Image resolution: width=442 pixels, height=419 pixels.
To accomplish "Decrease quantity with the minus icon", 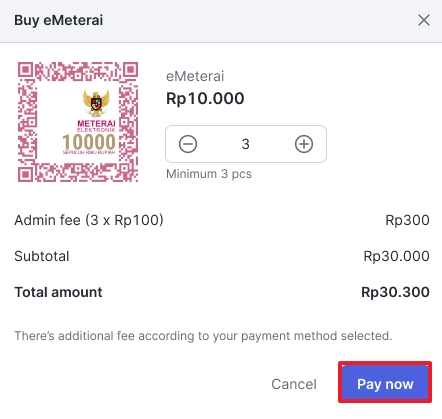I will (x=188, y=144).
